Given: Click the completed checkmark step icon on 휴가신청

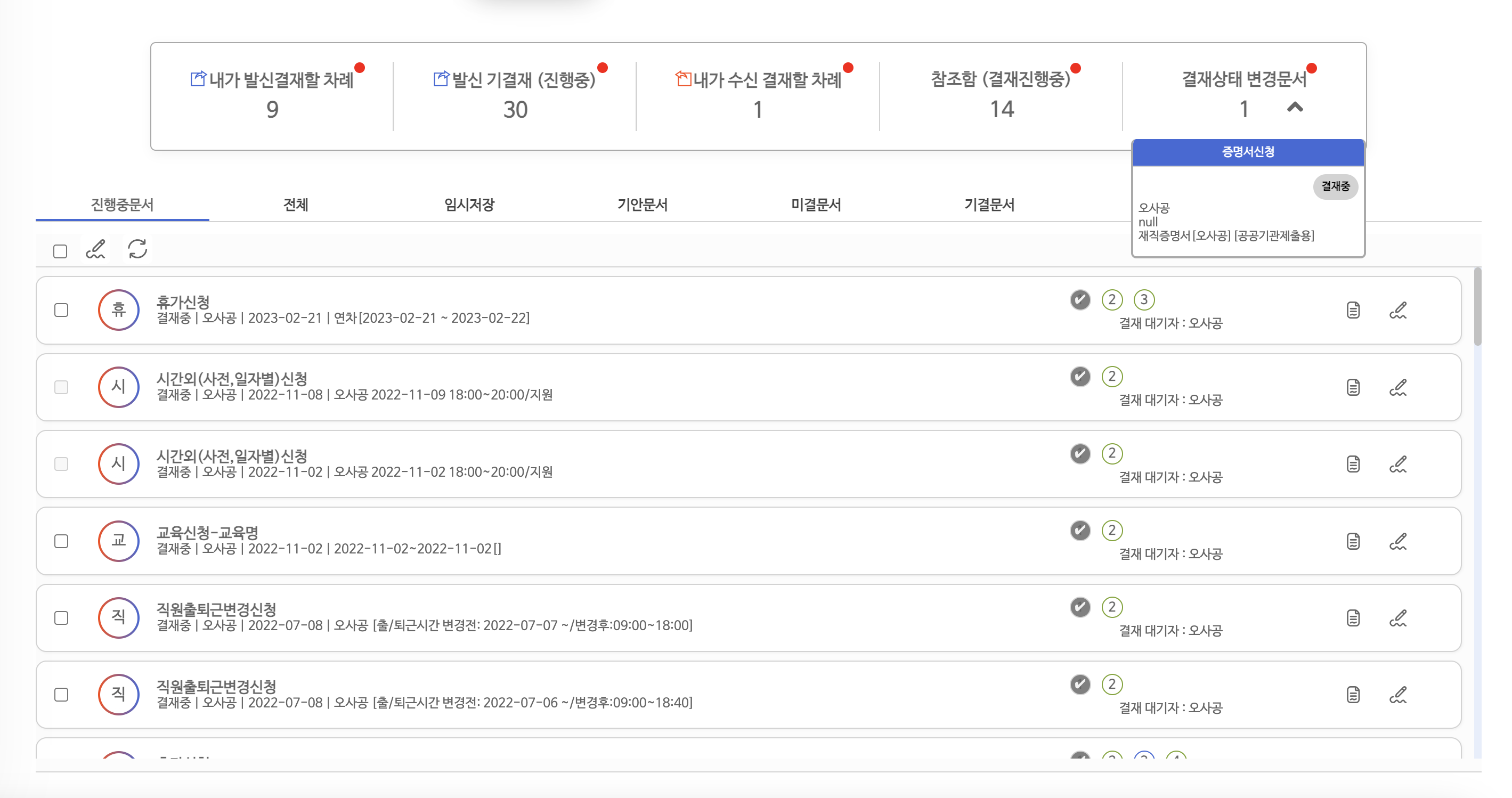Looking at the screenshot, I should tap(1080, 300).
